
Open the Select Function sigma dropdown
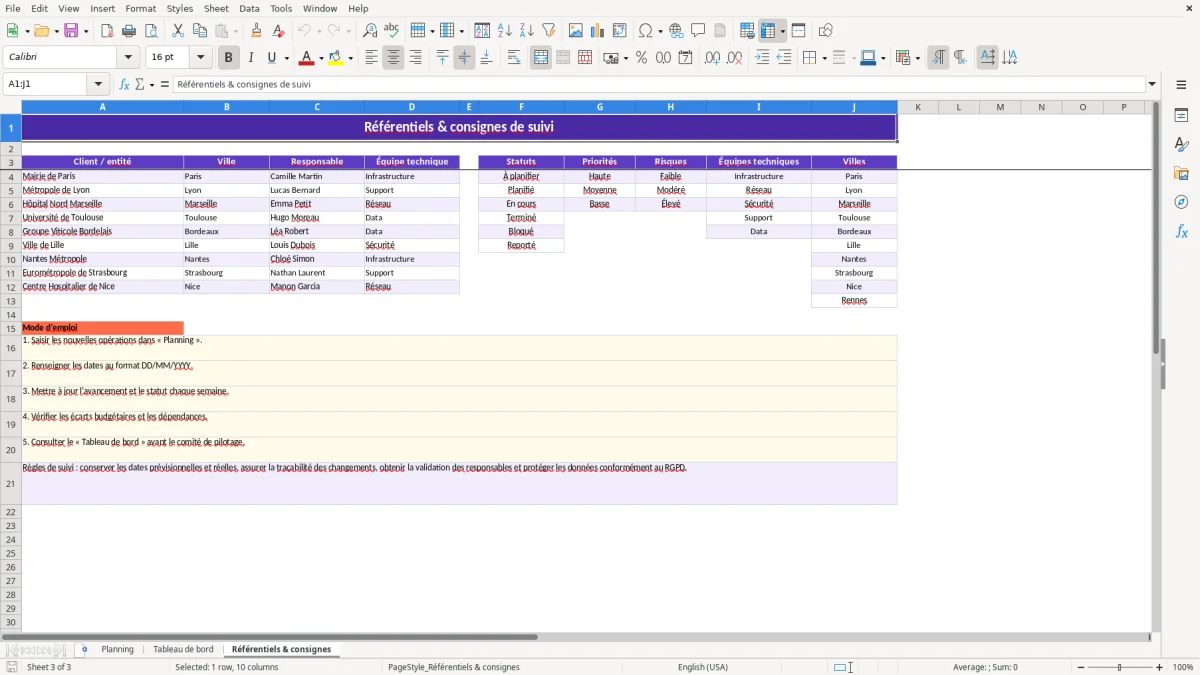(x=152, y=84)
